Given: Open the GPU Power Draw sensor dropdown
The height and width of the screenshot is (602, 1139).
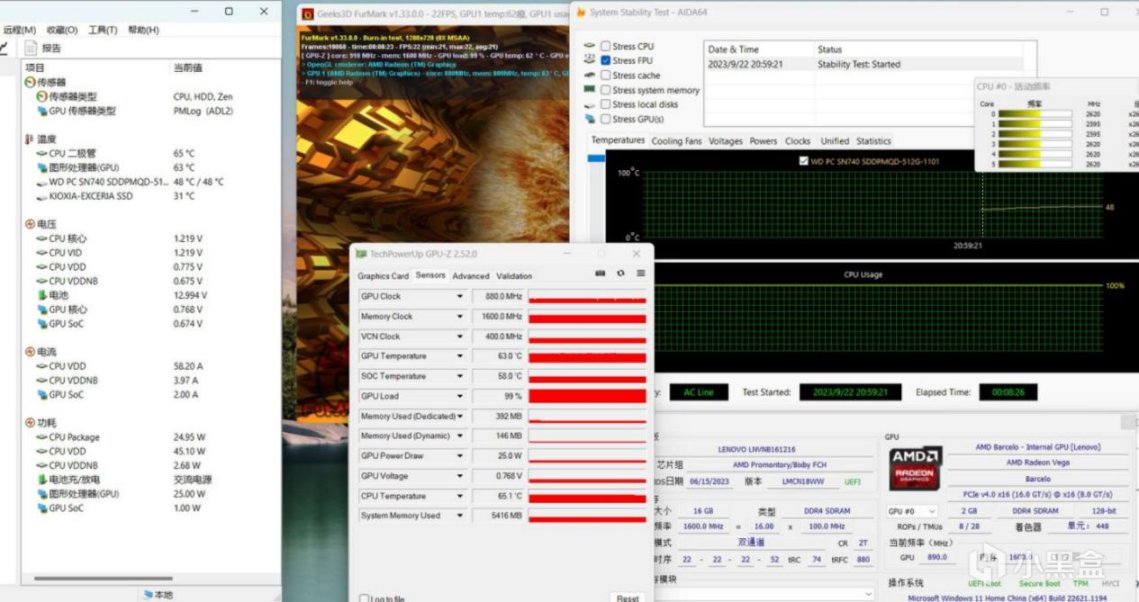Looking at the screenshot, I should [x=460, y=456].
